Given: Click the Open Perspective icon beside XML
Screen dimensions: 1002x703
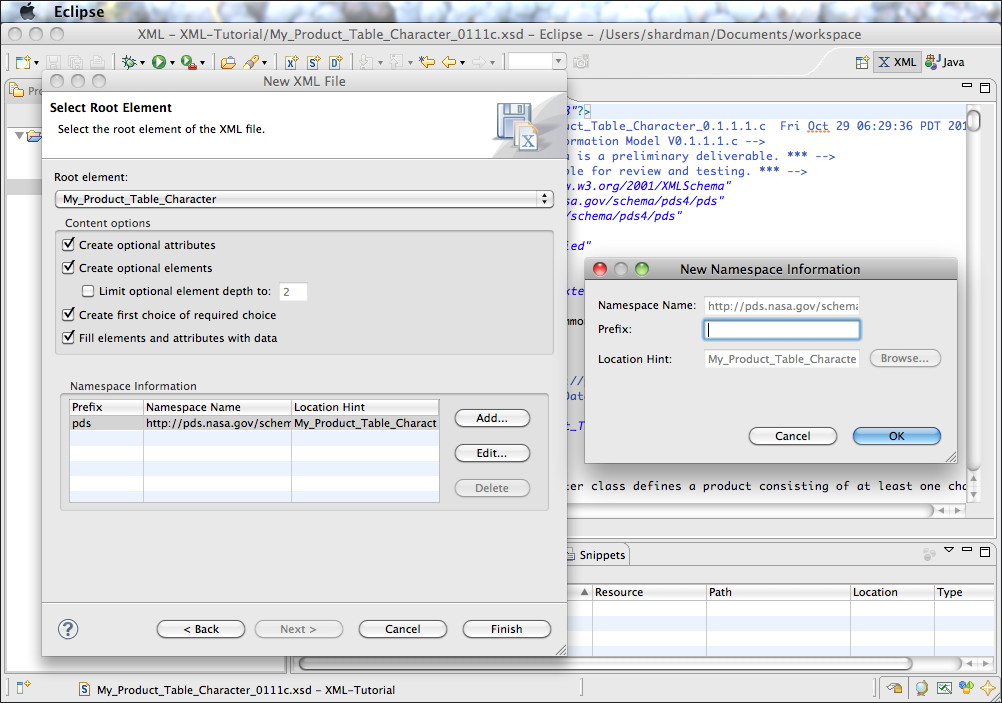Looking at the screenshot, I should [862, 62].
